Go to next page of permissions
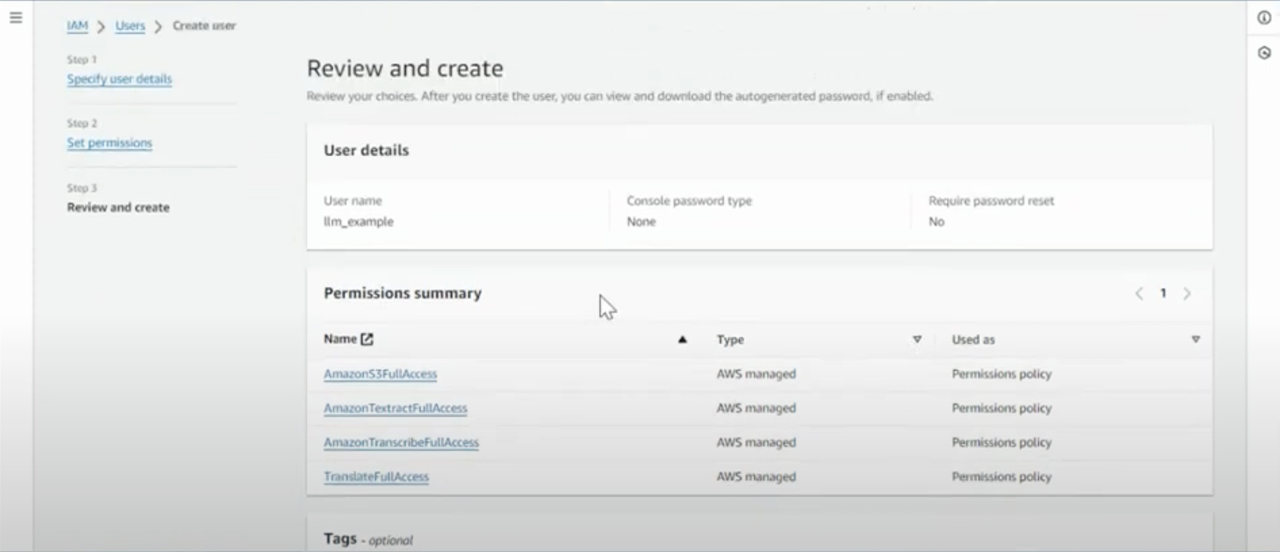This screenshot has width=1280, height=552. (x=1187, y=294)
